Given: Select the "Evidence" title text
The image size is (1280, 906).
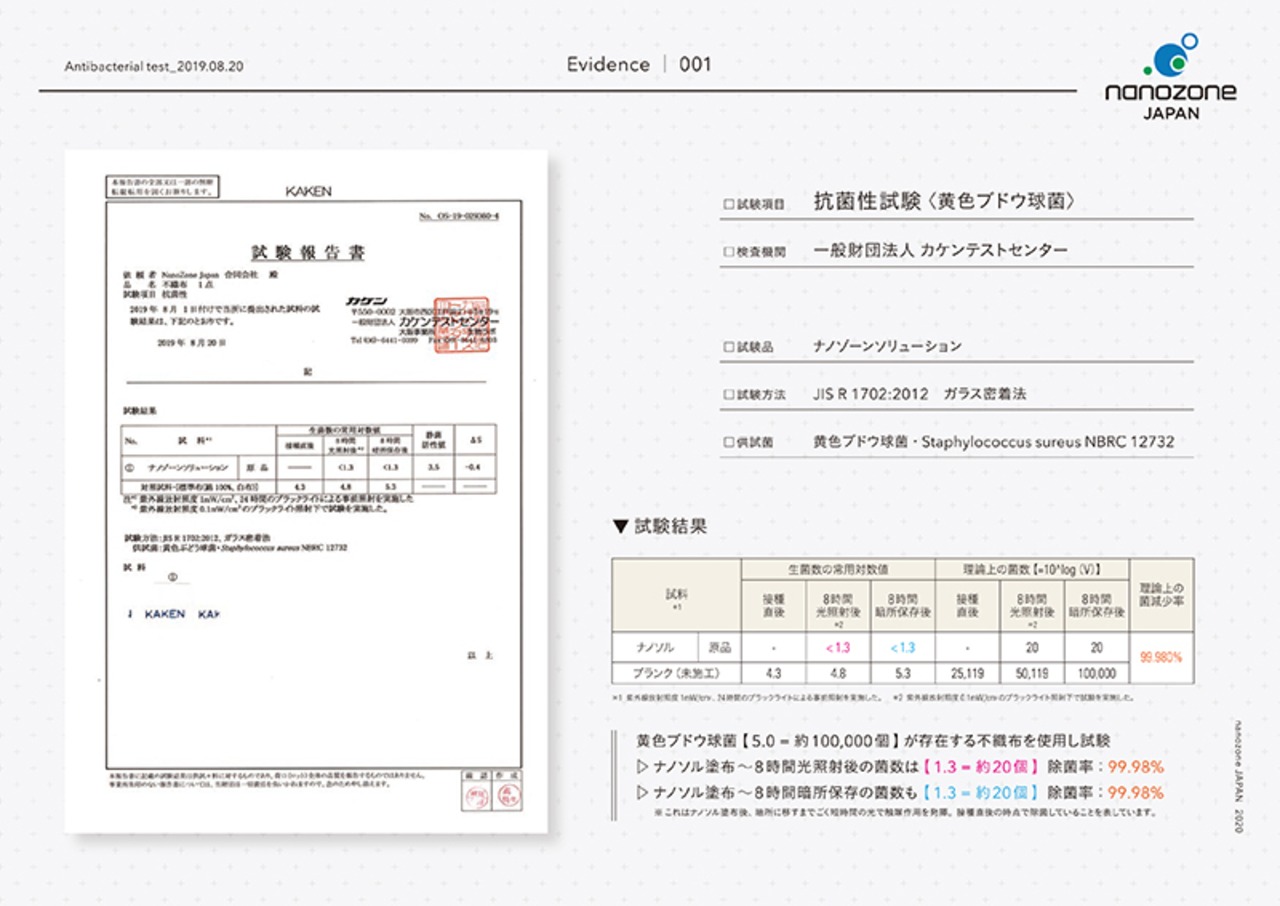Looking at the screenshot, I should coord(608,64).
